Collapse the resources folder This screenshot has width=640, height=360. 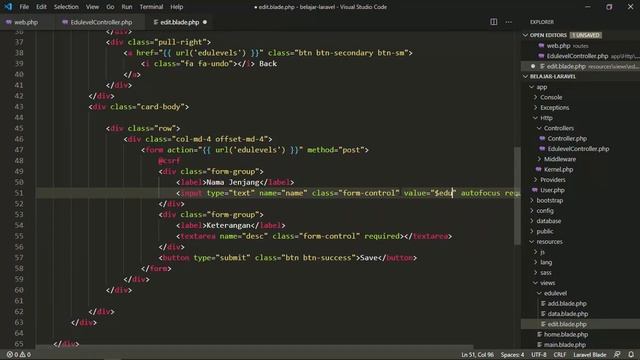[x=549, y=242]
